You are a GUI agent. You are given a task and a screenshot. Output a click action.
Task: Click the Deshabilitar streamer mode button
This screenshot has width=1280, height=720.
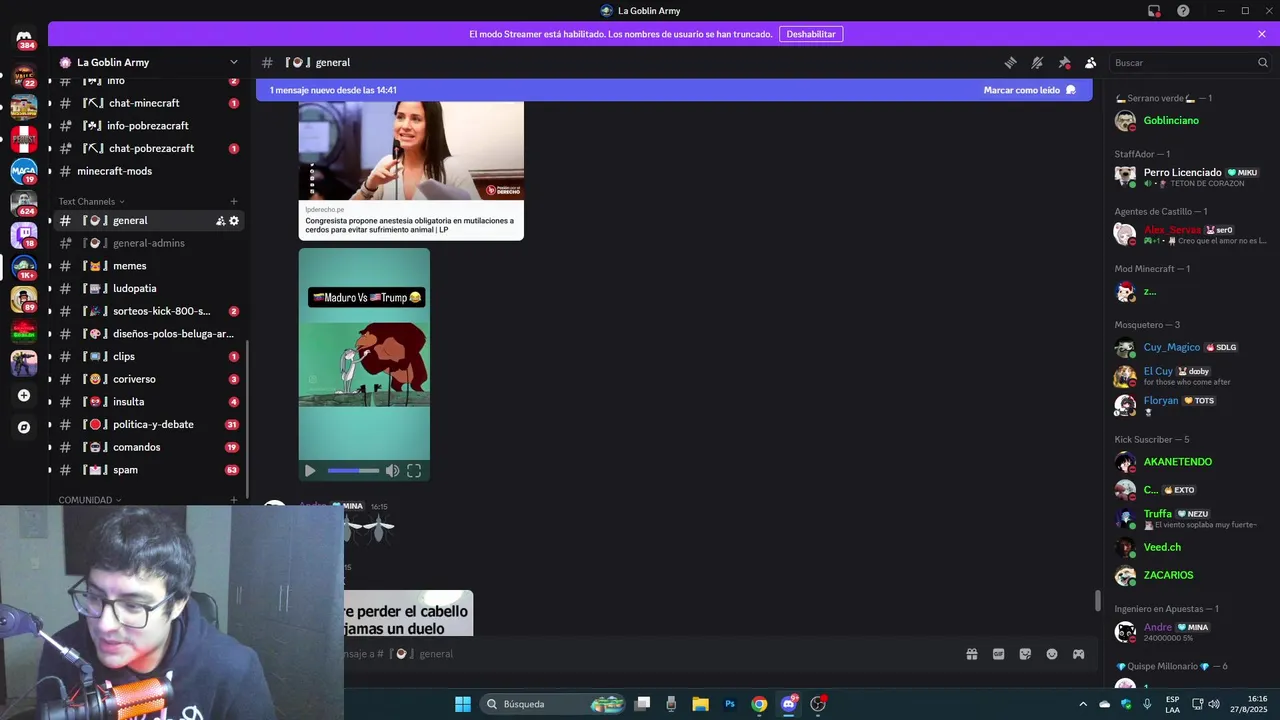tap(811, 34)
